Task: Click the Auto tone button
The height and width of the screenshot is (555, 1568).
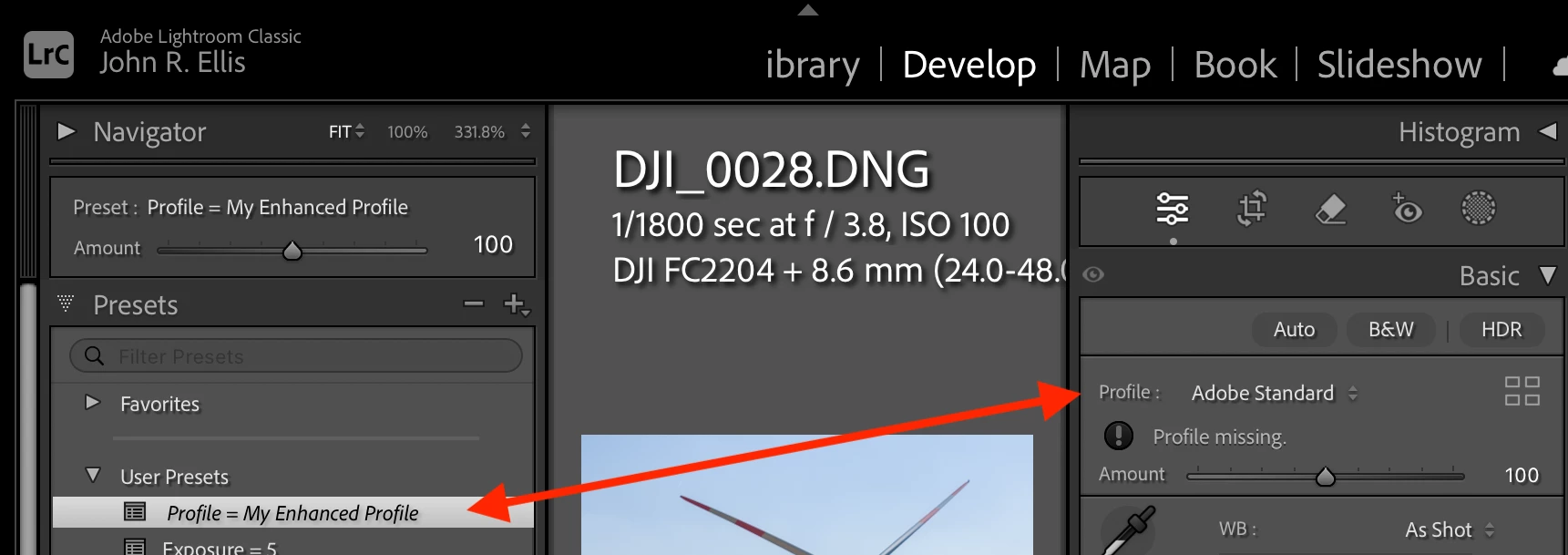Action: point(1294,329)
